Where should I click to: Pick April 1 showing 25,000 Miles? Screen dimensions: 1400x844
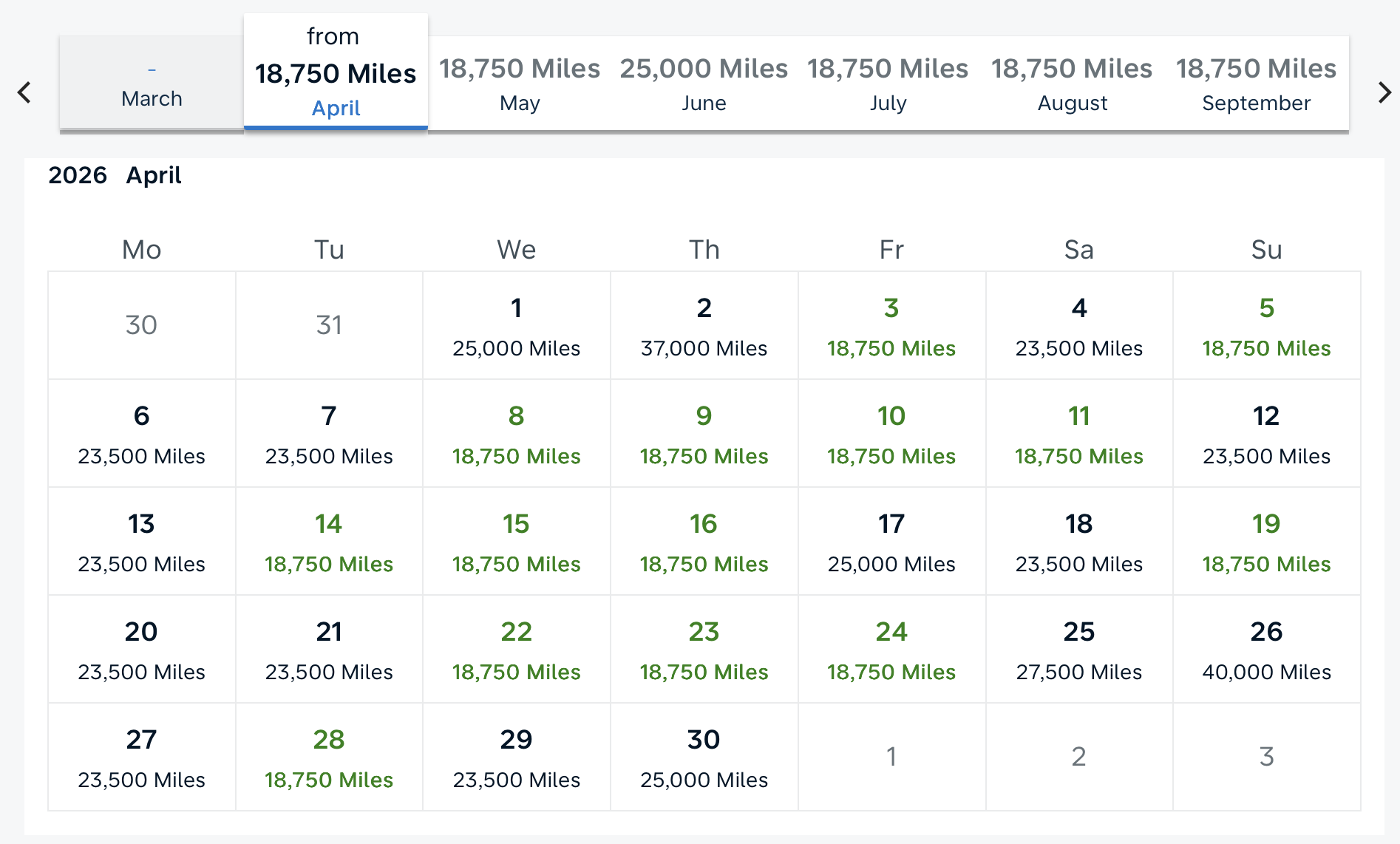coord(516,326)
